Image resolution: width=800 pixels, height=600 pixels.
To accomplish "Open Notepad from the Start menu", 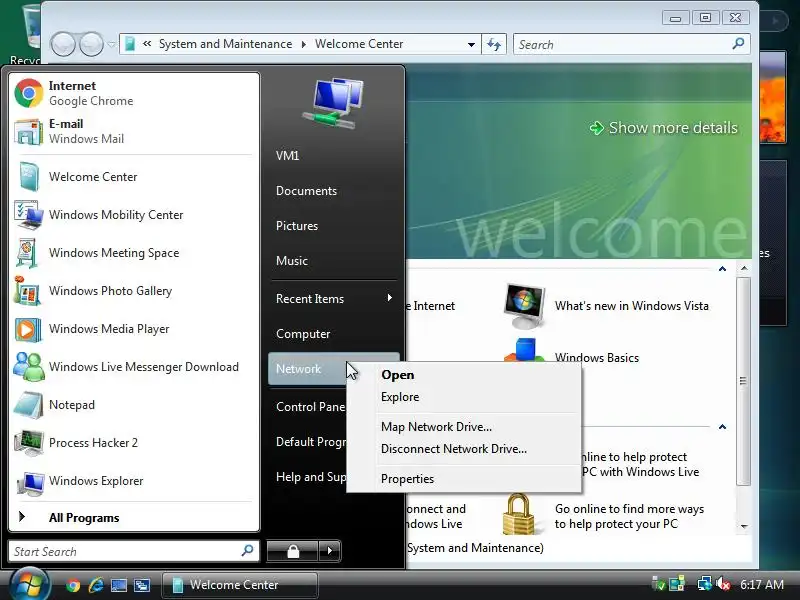I will (134, 405).
